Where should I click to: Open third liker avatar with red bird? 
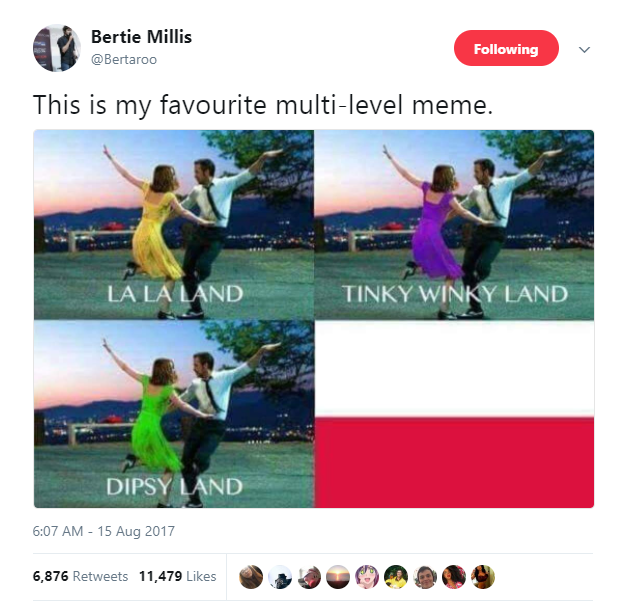coord(309,577)
